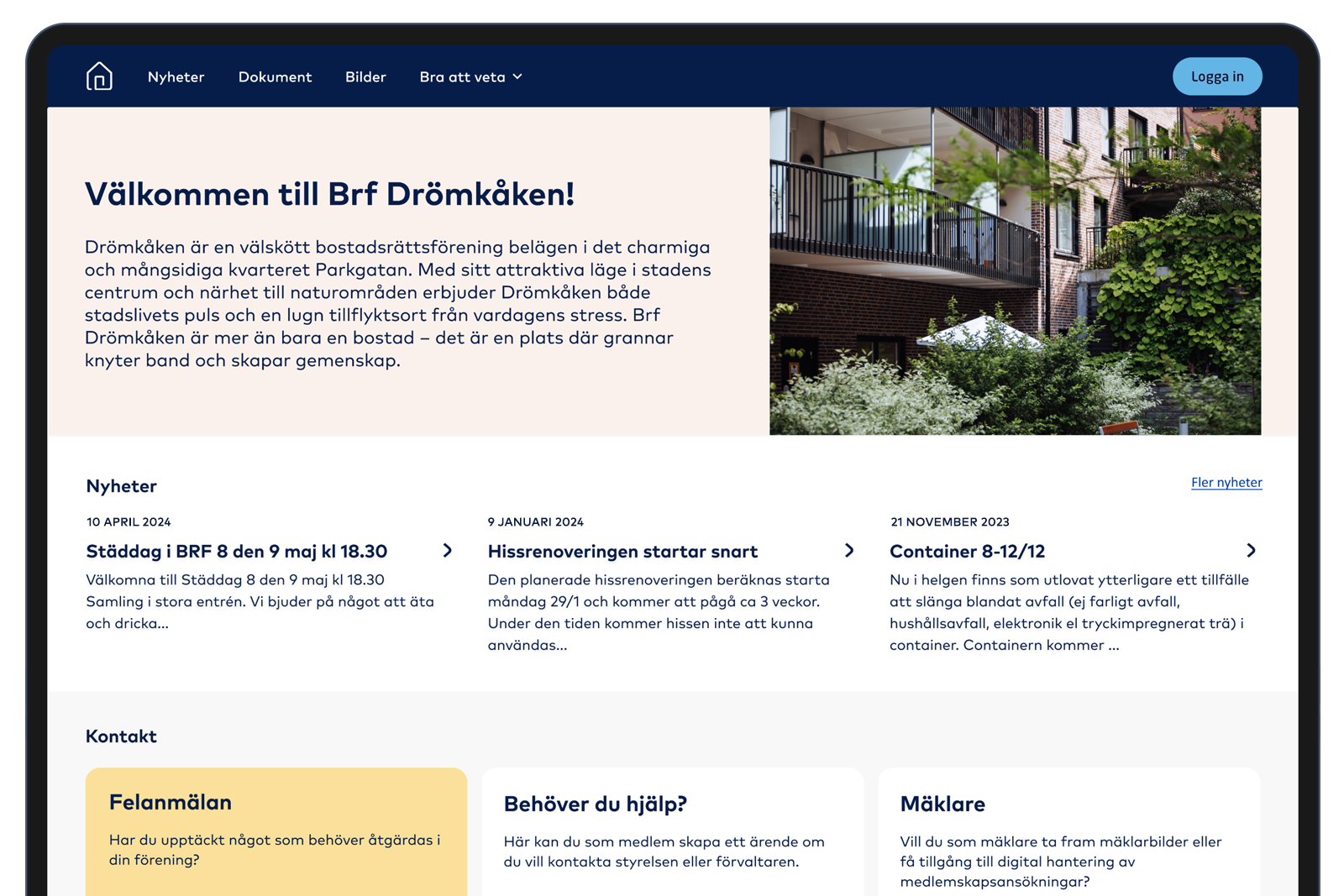Click the Välkommen till Brf Drömkåken heading
Screen dimensions: 1344x896
(x=329, y=194)
